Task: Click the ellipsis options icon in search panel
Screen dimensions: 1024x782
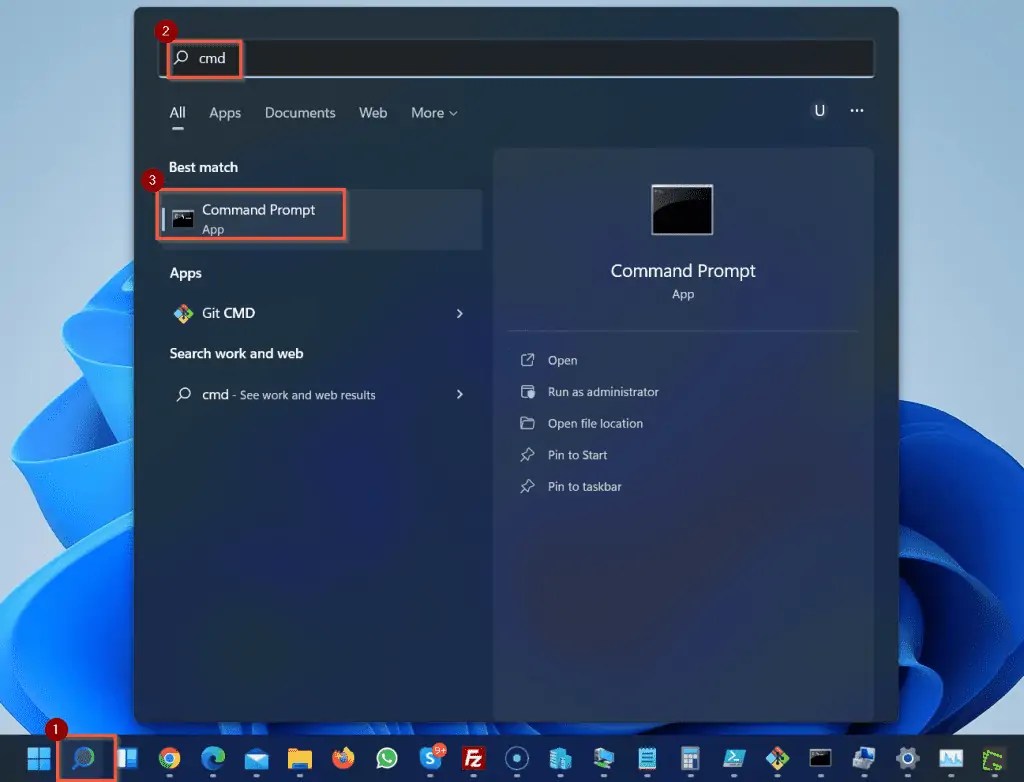Action: click(x=856, y=111)
